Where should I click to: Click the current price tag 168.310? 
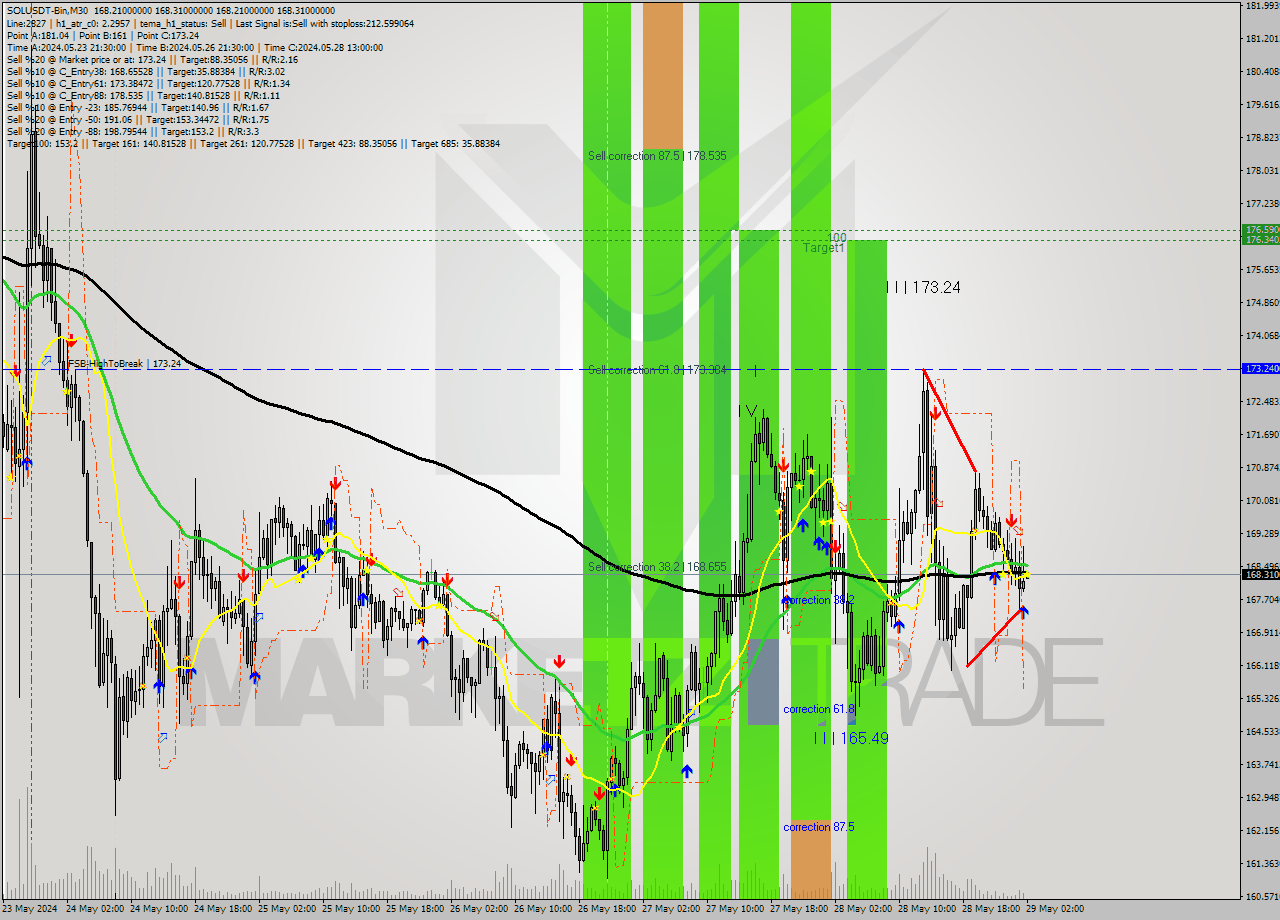click(1260, 574)
